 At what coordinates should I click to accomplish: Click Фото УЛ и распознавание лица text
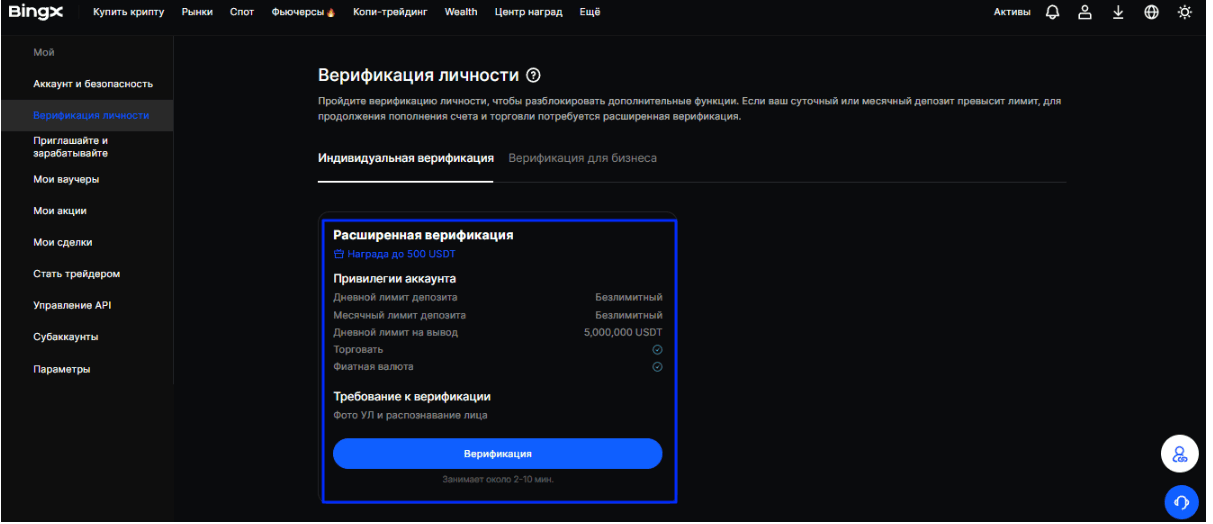[410, 415]
